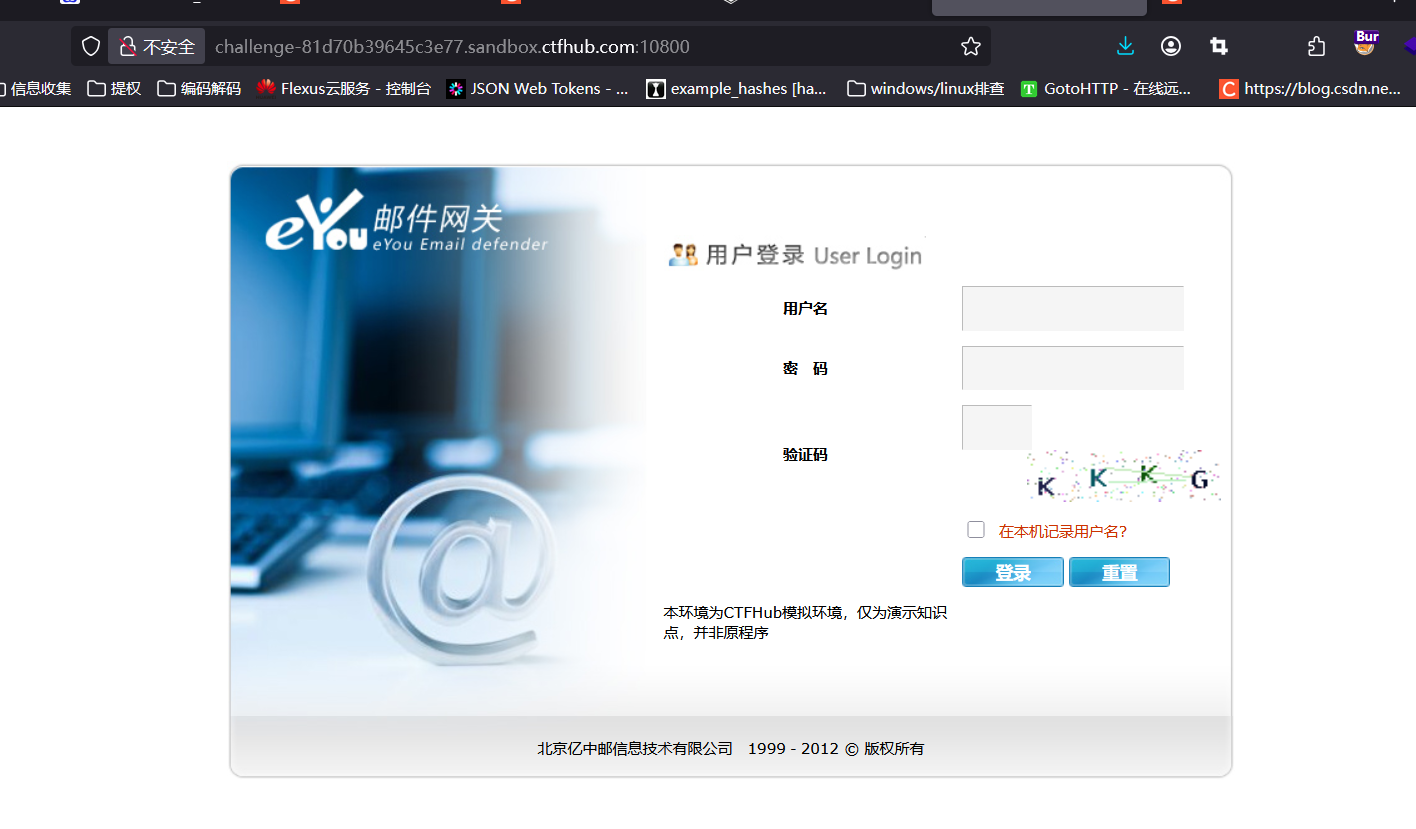Open the Flexus云服务 控制台 bookmark

[343, 89]
